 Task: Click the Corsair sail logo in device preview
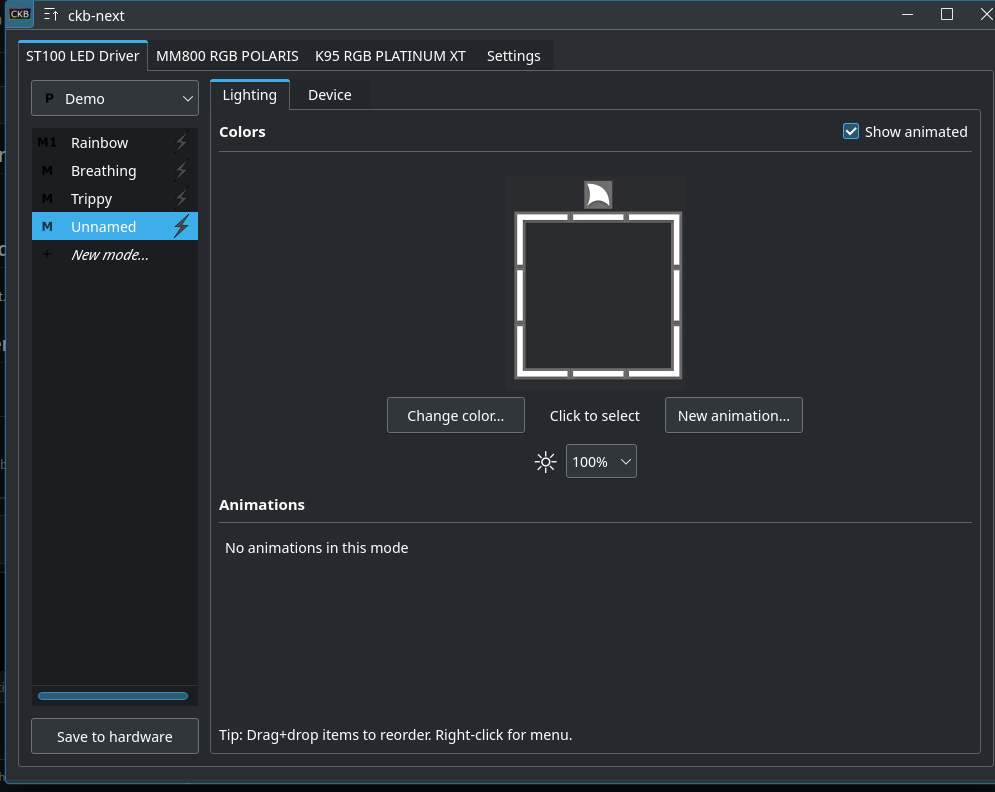pyautogui.click(x=597, y=194)
